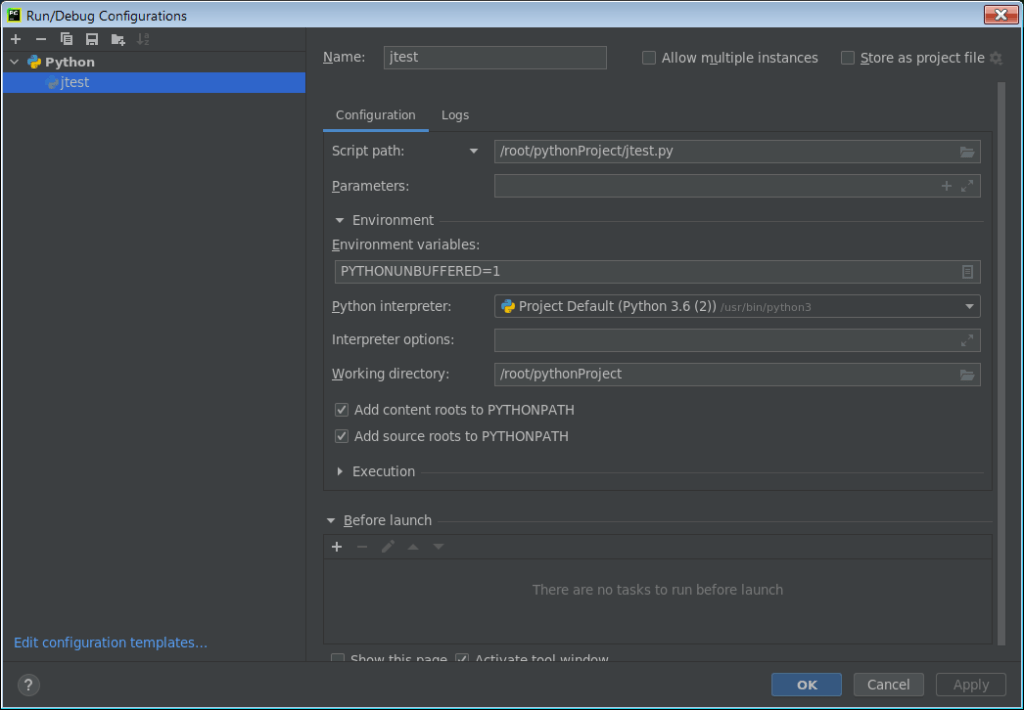1024x710 pixels.
Task: Click the Create New Folder icon
Action: tap(118, 39)
